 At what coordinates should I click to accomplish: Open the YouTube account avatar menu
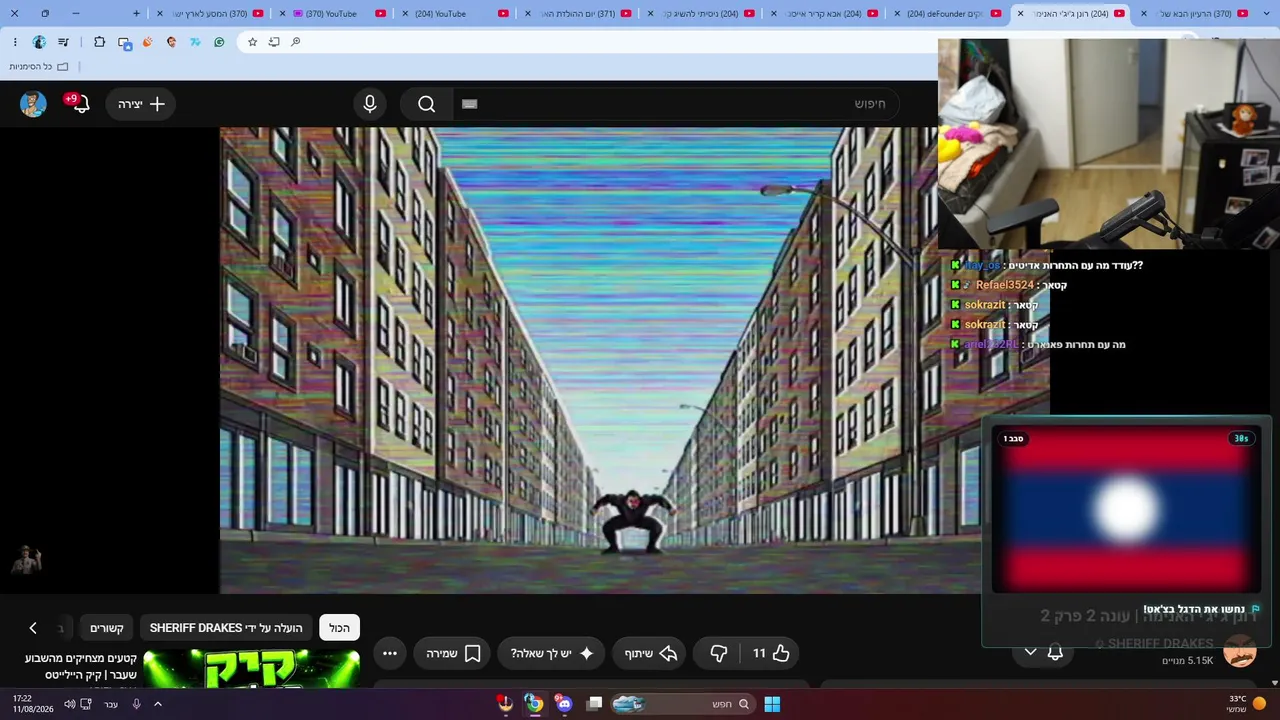pyautogui.click(x=33, y=104)
